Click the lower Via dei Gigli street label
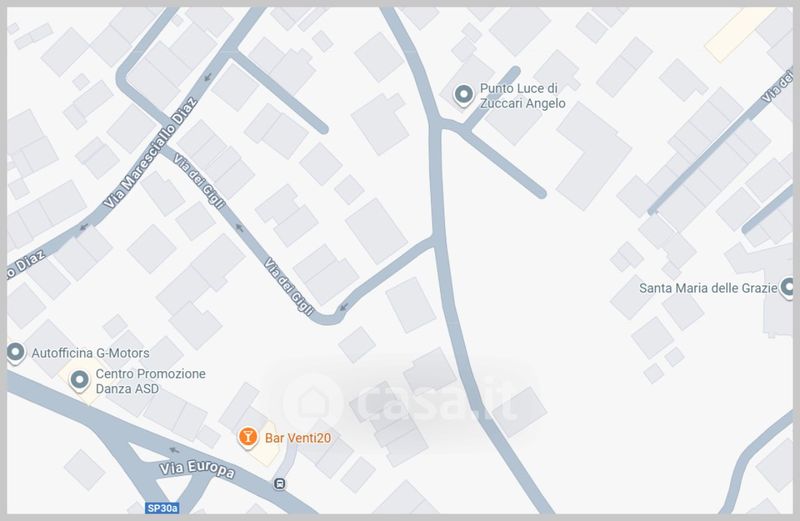 pos(288,287)
